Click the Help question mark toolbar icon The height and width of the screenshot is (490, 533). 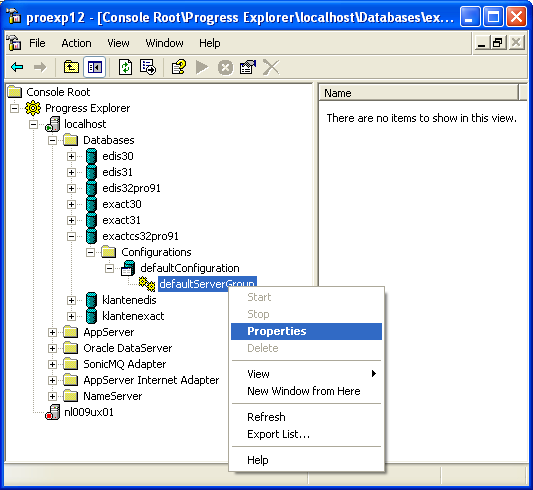[x=179, y=67]
